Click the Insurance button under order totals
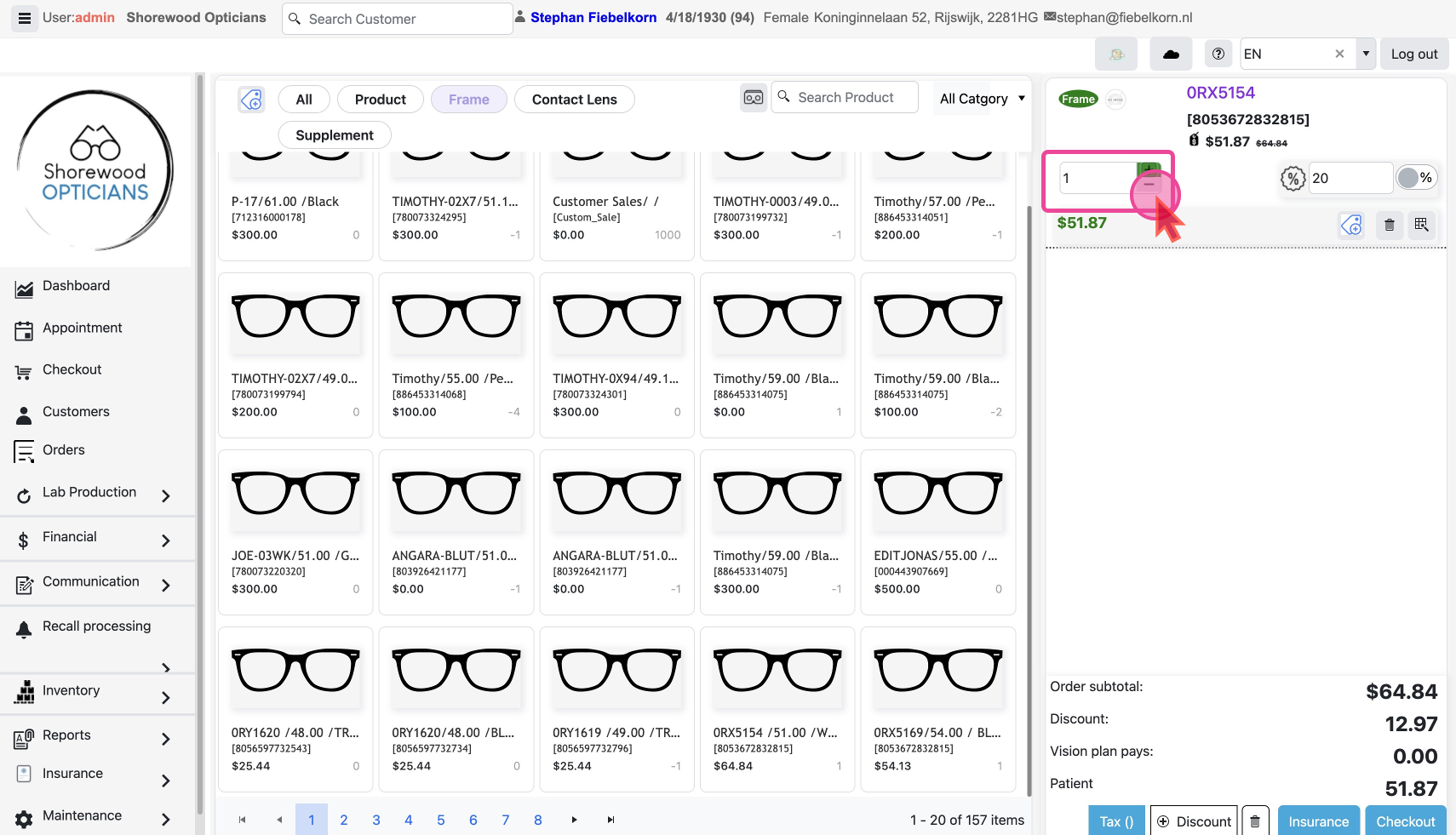 tap(1318, 821)
